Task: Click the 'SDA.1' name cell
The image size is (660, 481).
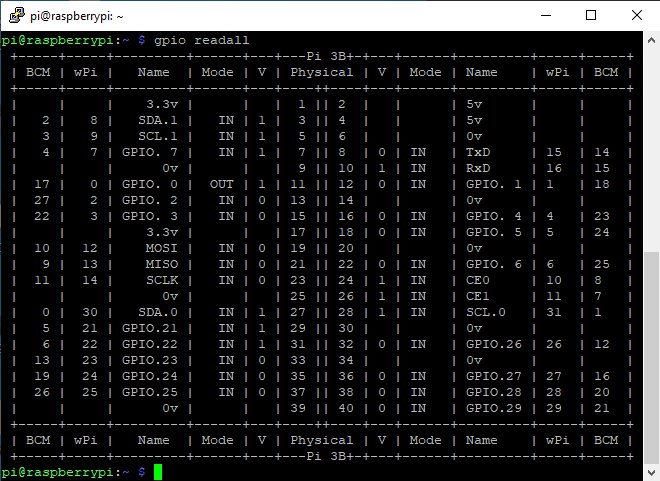Action: pos(158,120)
